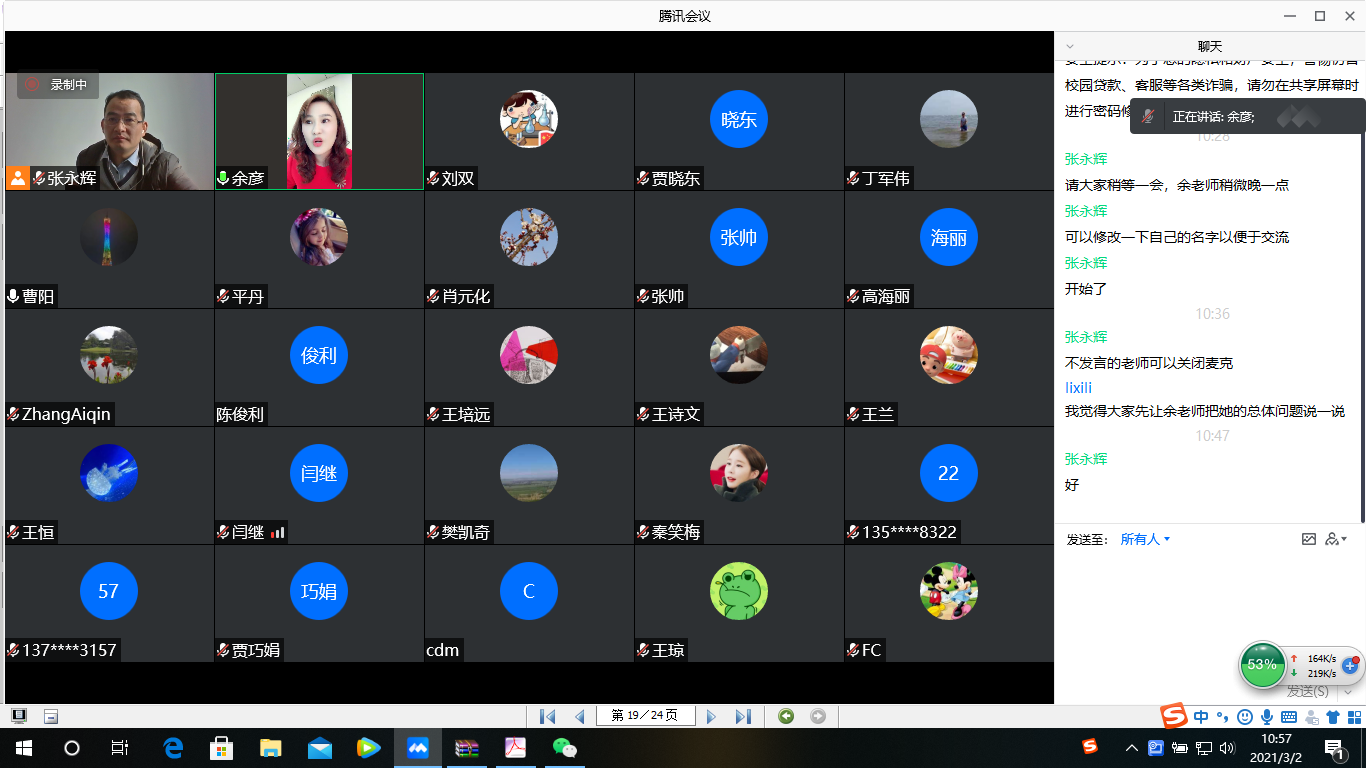Toggle Sogou voice input microphone
The width and height of the screenshot is (1366, 768).
tap(1267, 717)
